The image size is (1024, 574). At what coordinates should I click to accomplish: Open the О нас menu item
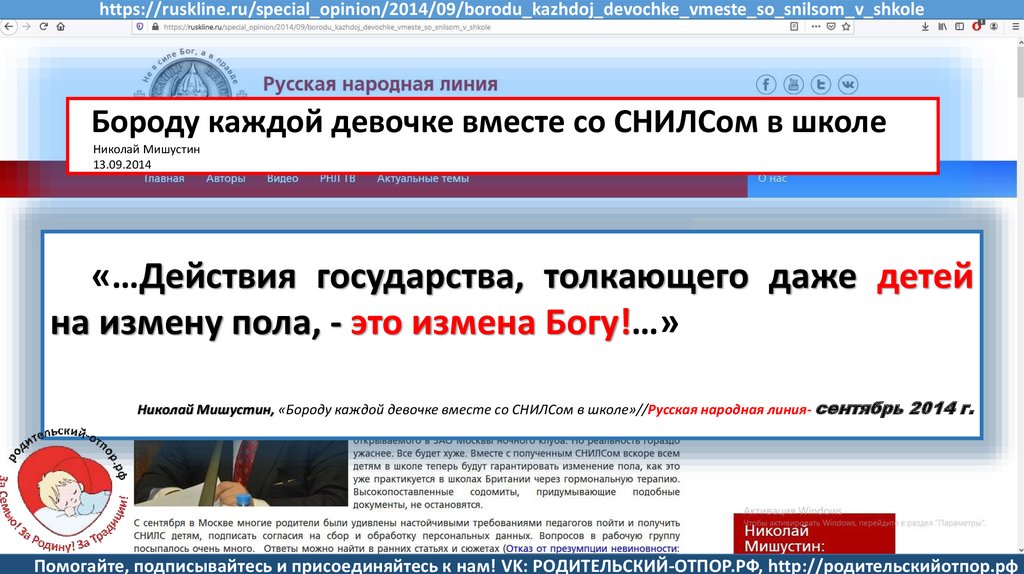pos(773,179)
